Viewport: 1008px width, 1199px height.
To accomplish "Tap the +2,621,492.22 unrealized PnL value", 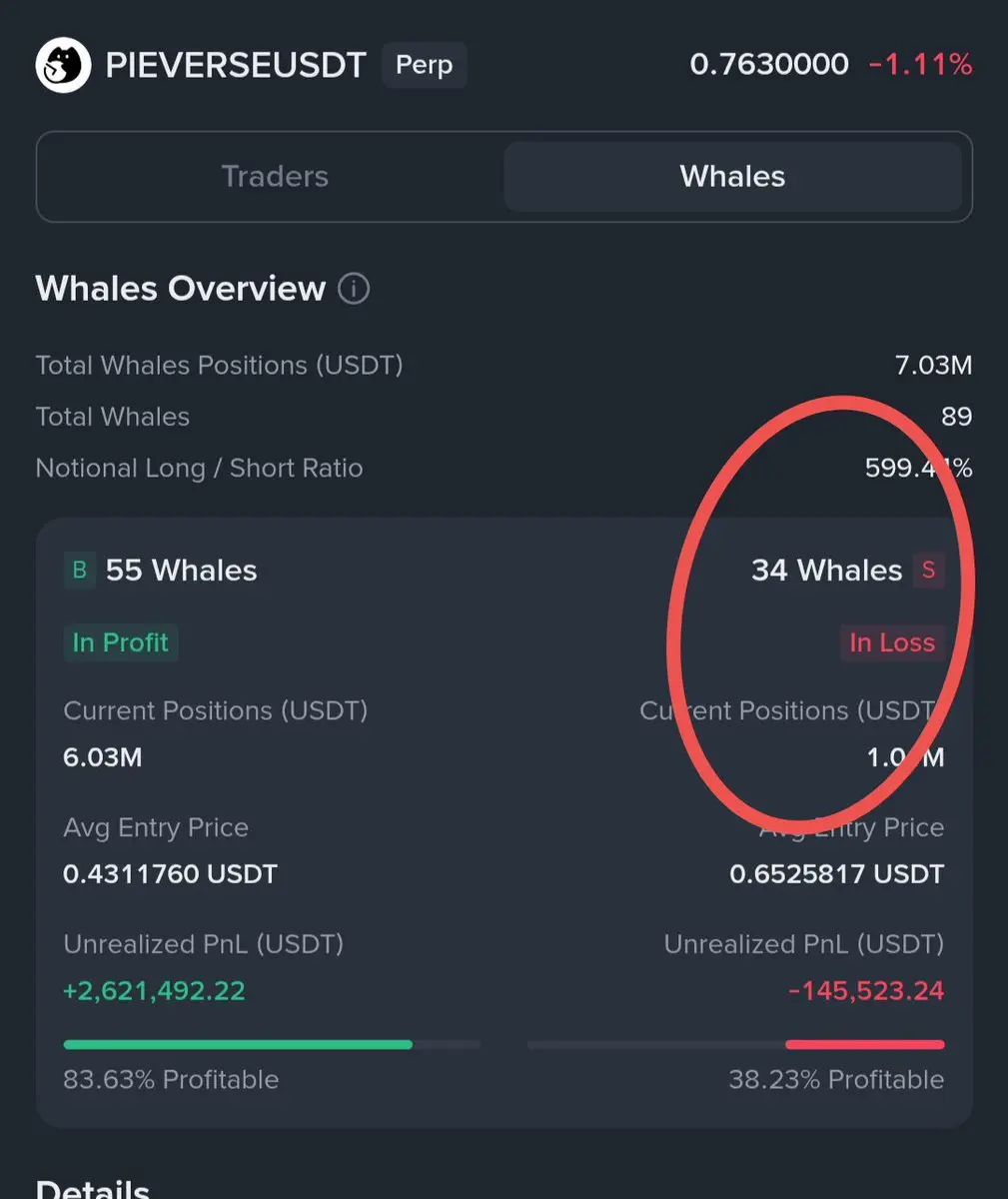I will click(x=154, y=991).
